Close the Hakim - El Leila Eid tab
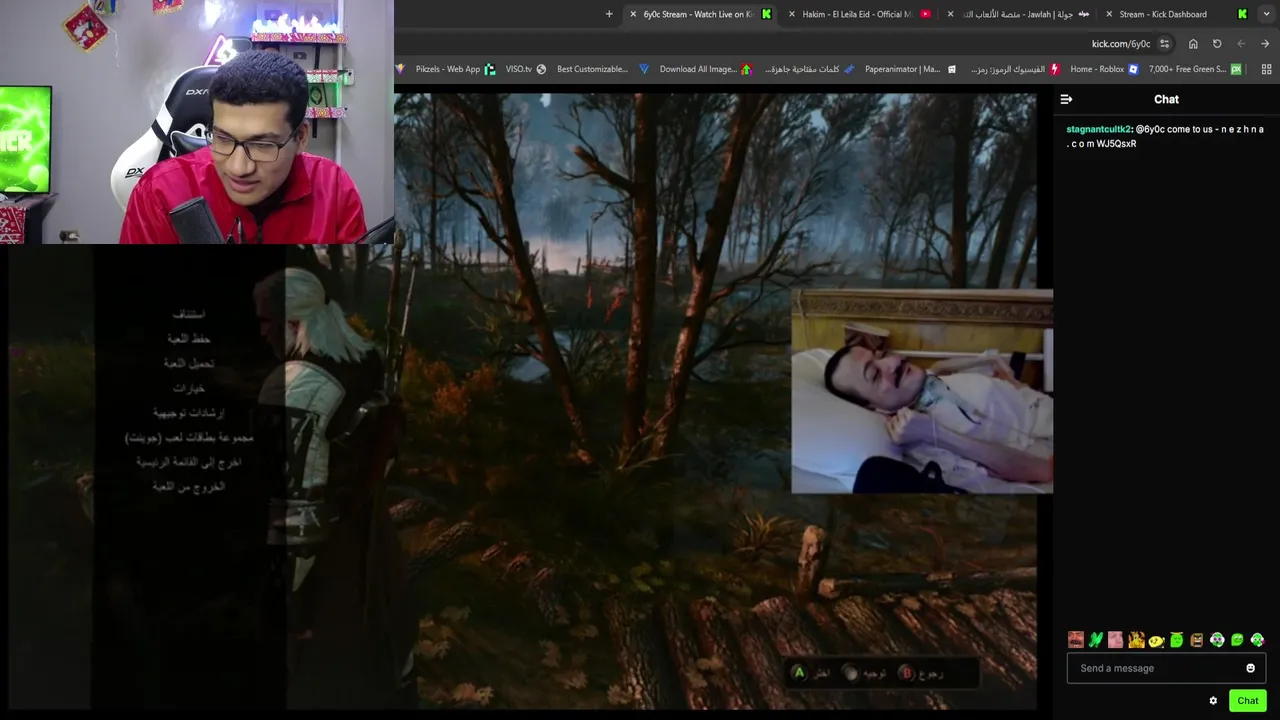This screenshot has height=720, width=1280. point(792,14)
